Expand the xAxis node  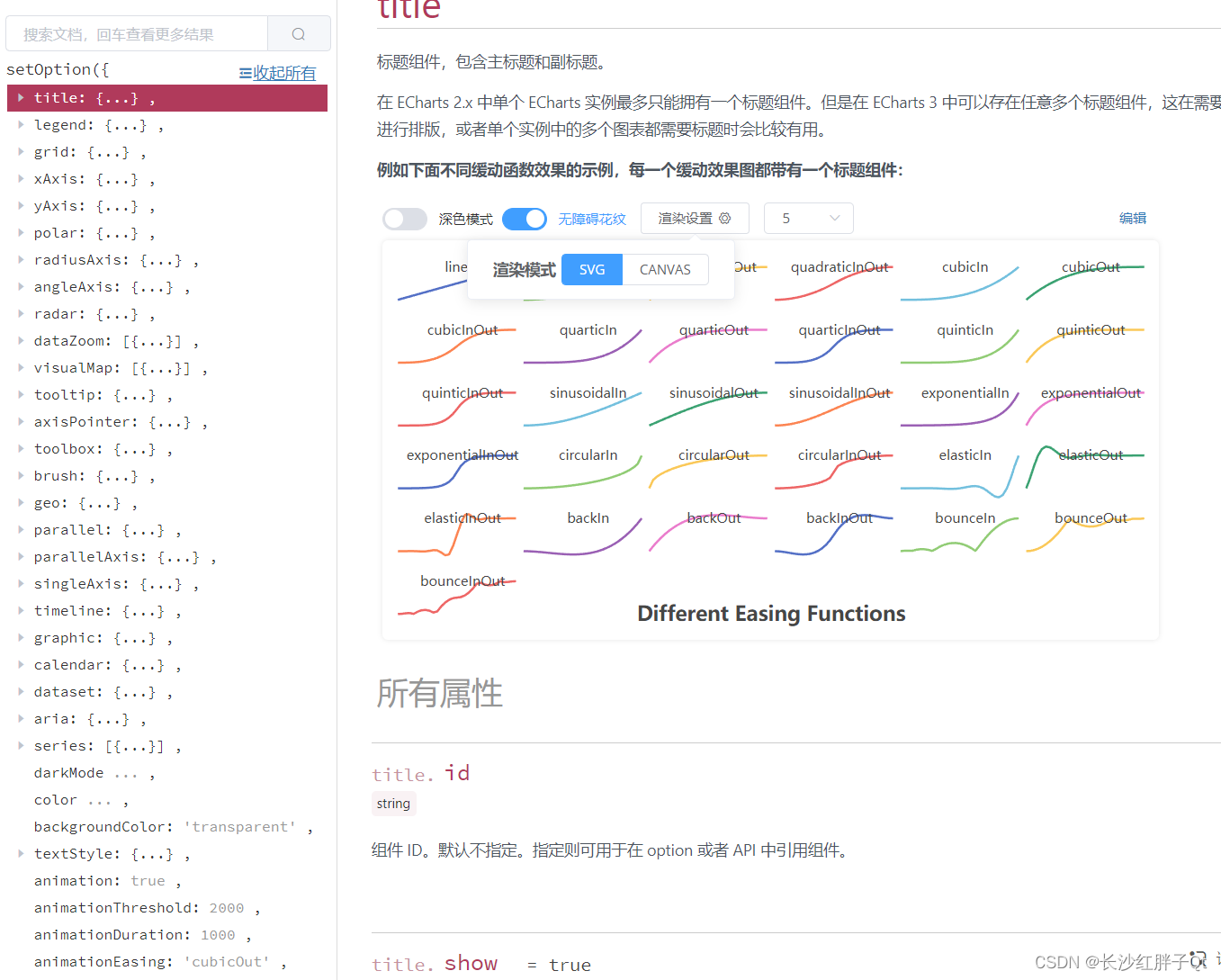[22, 178]
